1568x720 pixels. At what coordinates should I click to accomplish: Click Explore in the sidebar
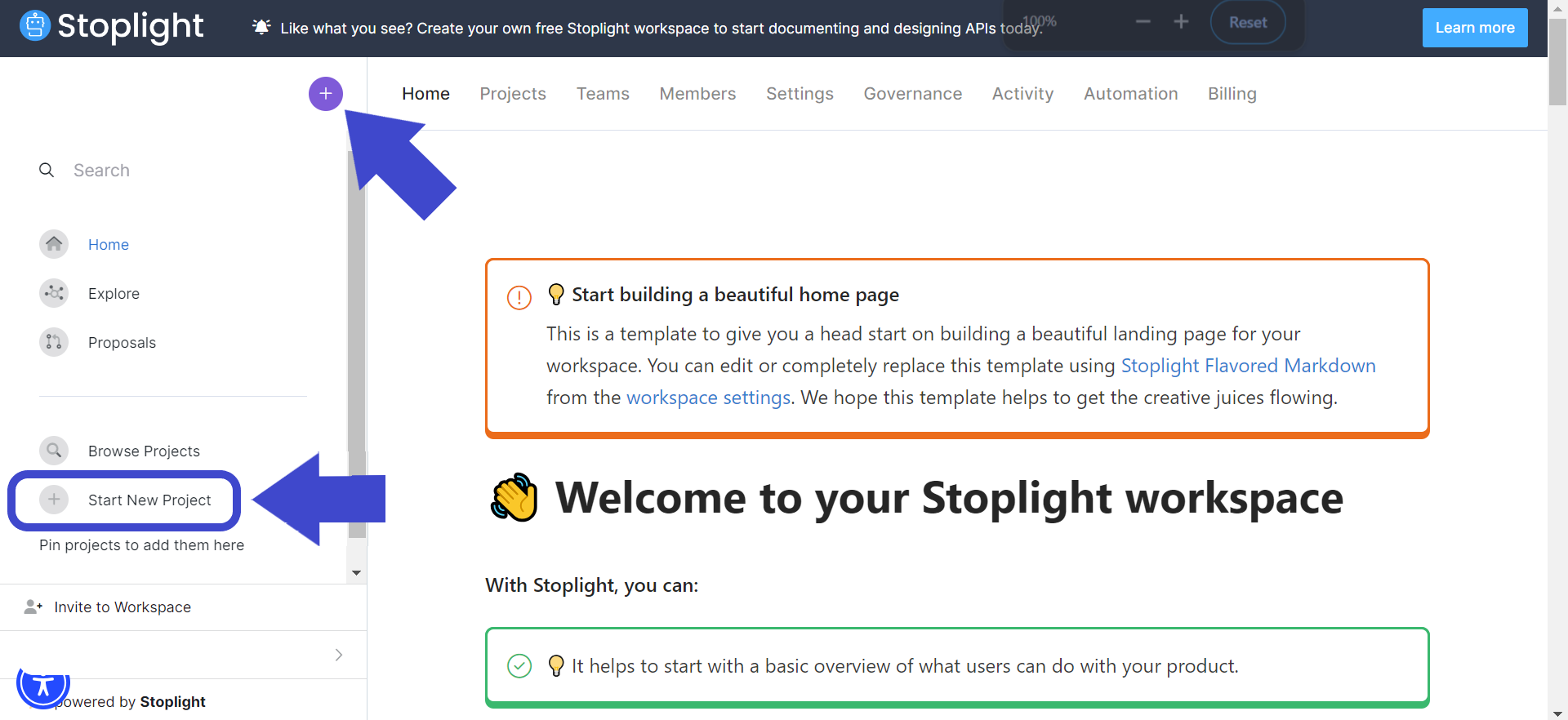click(x=114, y=293)
